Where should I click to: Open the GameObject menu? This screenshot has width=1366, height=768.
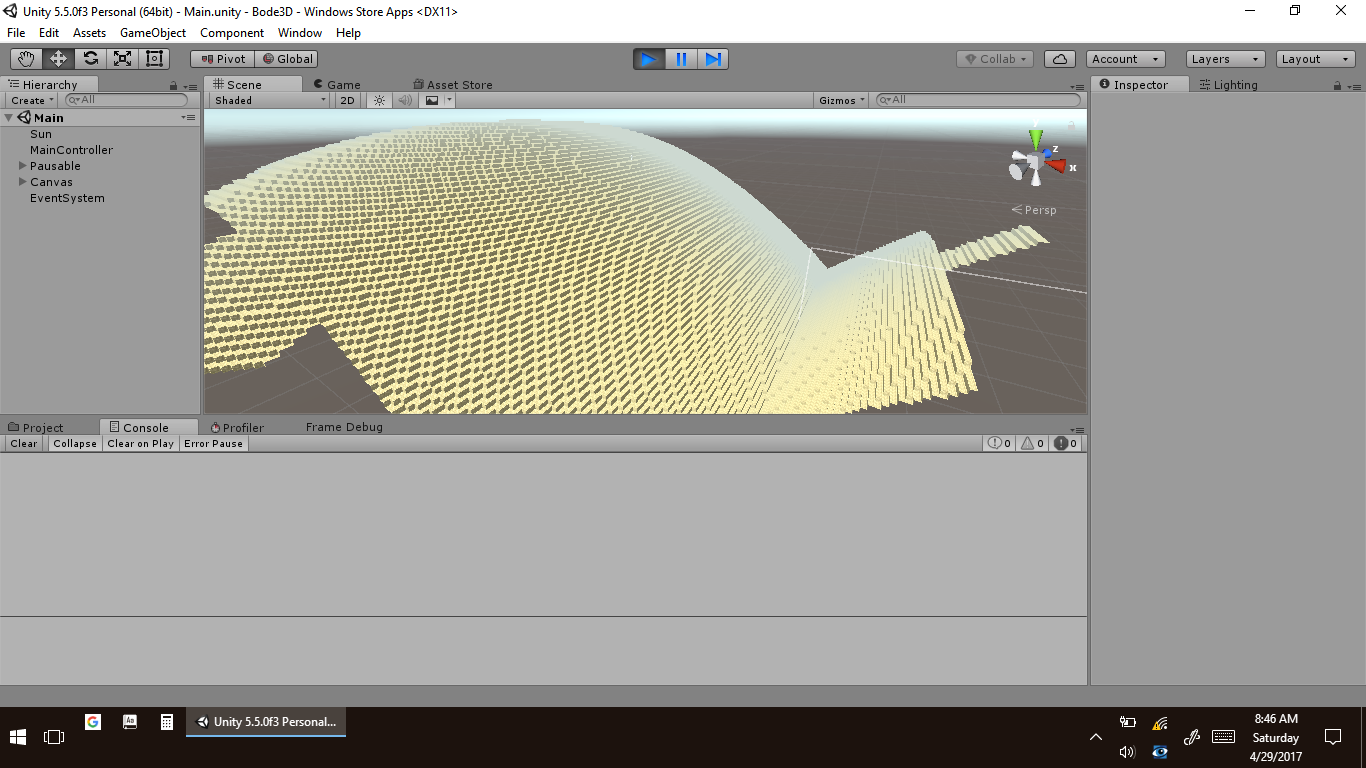(152, 33)
